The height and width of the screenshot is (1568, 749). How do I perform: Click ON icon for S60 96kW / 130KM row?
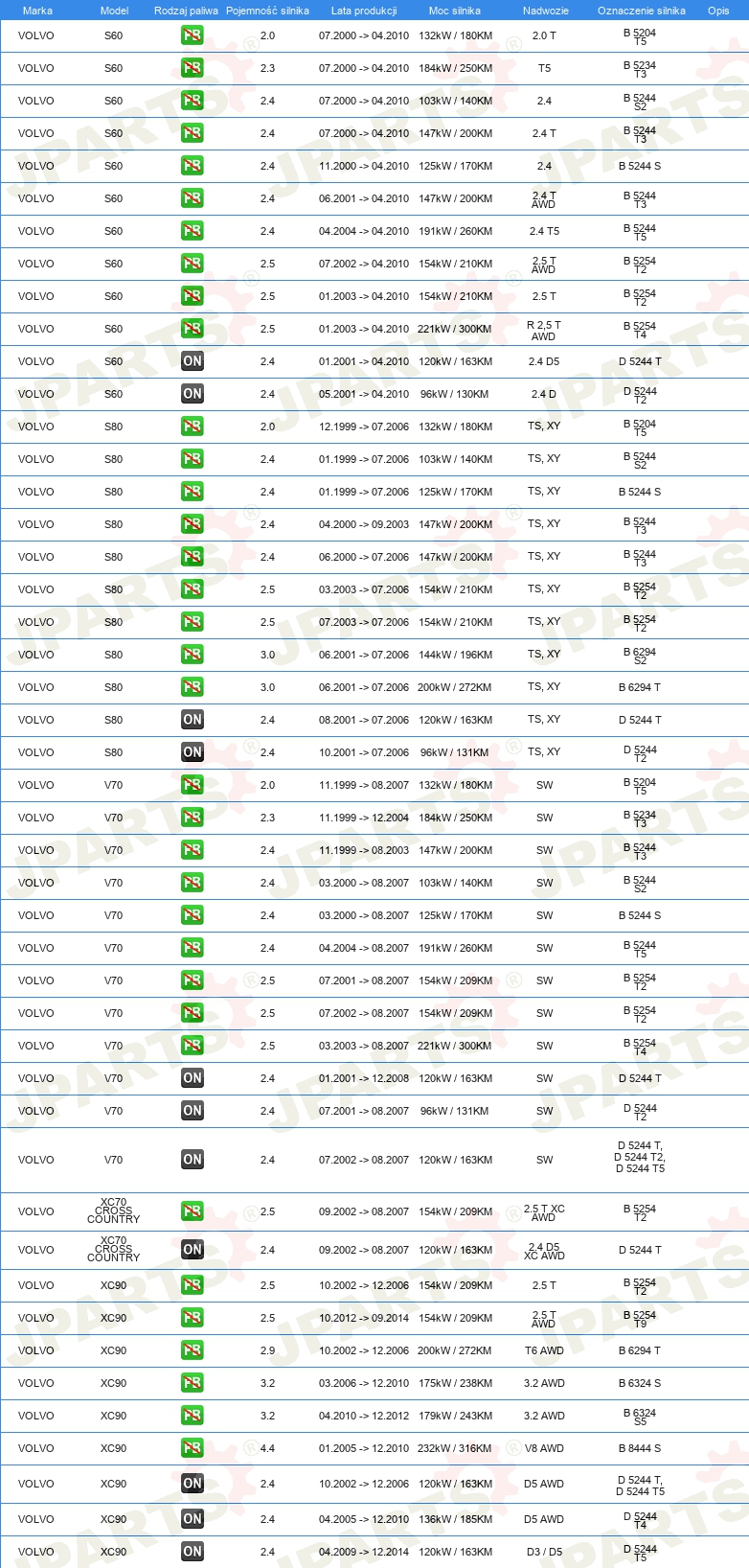192,394
